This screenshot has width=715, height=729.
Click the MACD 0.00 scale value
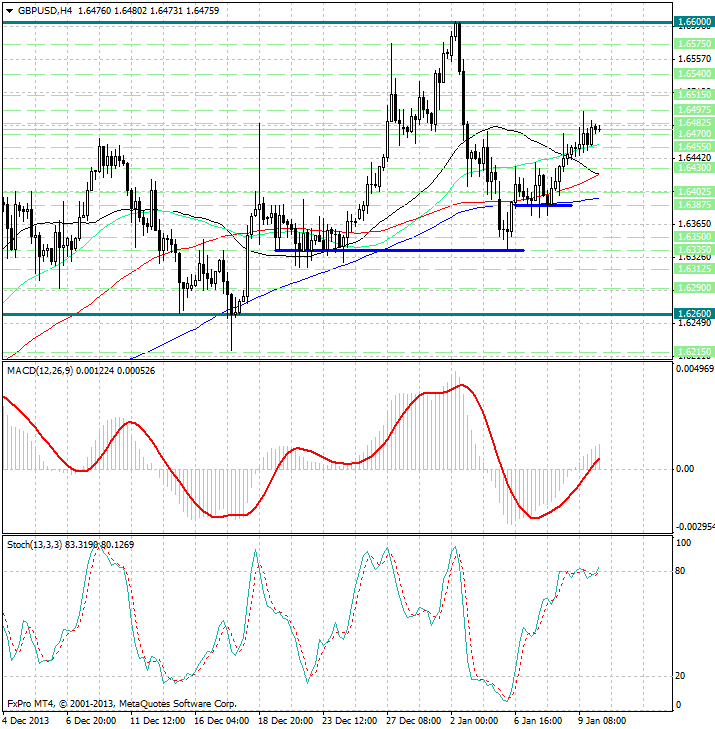(686, 468)
